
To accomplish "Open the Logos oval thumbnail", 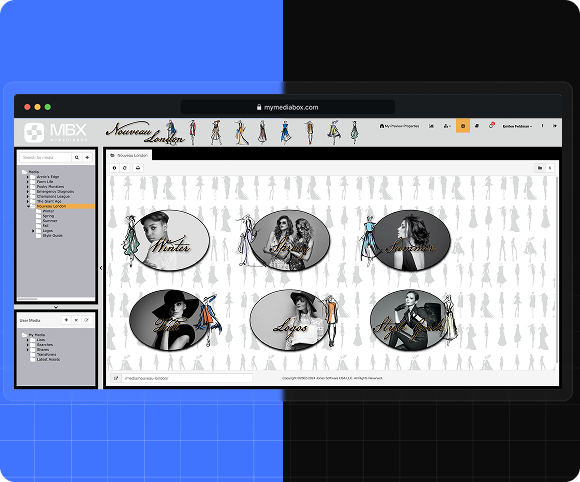I will [x=289, y=320].
